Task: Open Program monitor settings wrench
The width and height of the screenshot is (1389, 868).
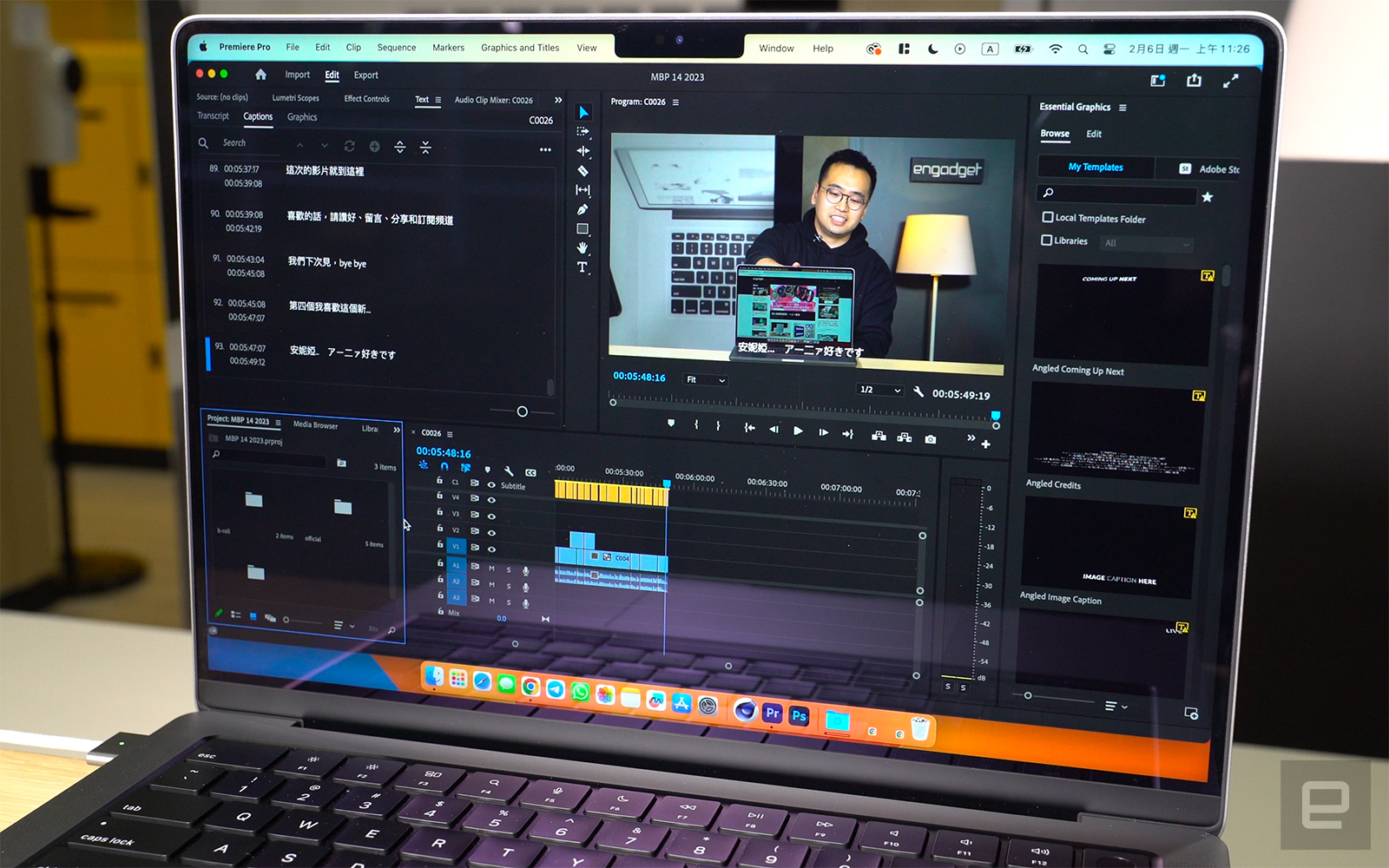Action: pos(918,392)
